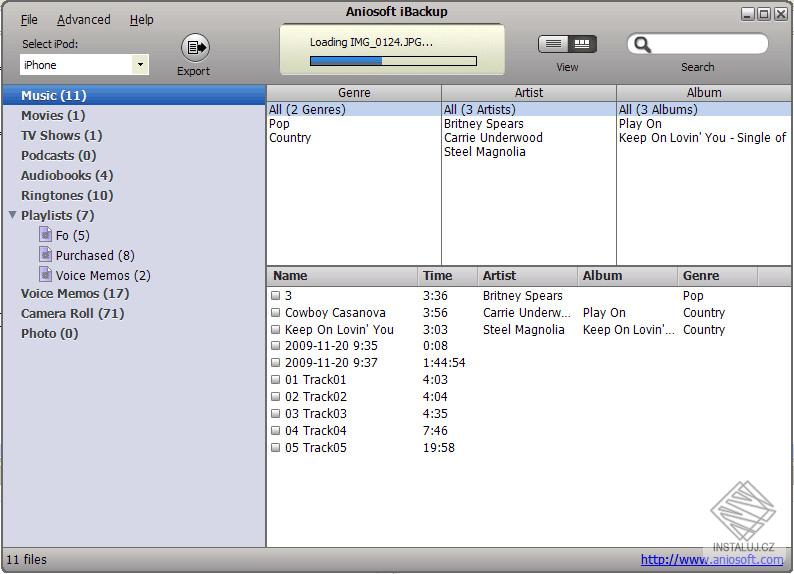Sort by the Artist column header in track list

point(527,276)
